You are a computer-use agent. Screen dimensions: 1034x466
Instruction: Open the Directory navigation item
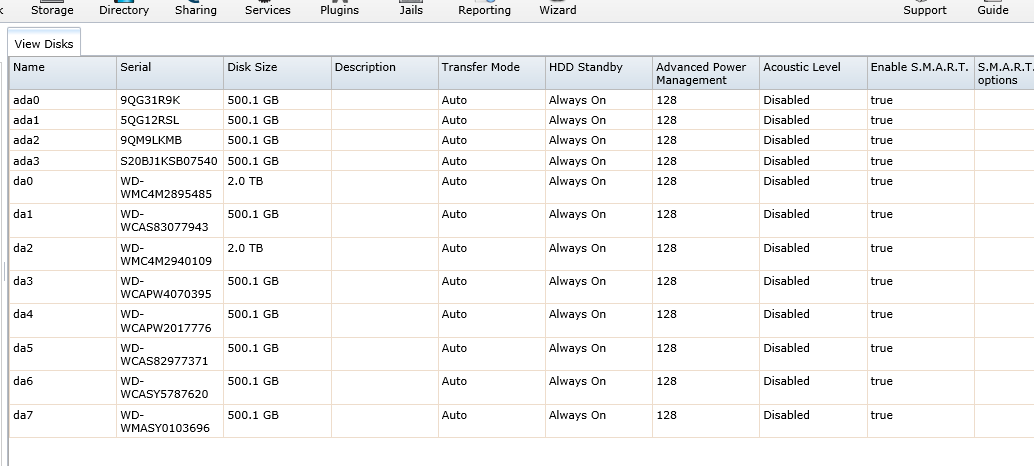[124, 10]
